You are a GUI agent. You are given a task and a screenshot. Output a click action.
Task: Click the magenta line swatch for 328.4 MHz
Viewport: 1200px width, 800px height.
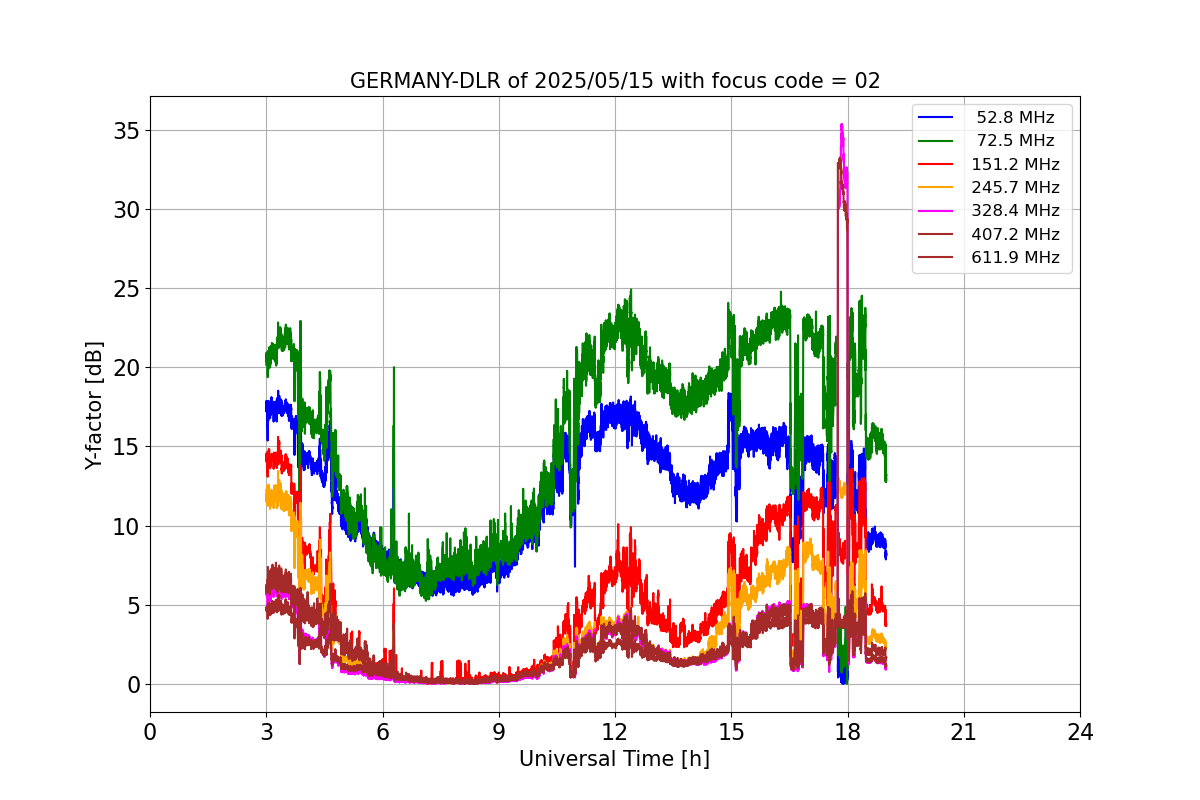click(936, 211)
